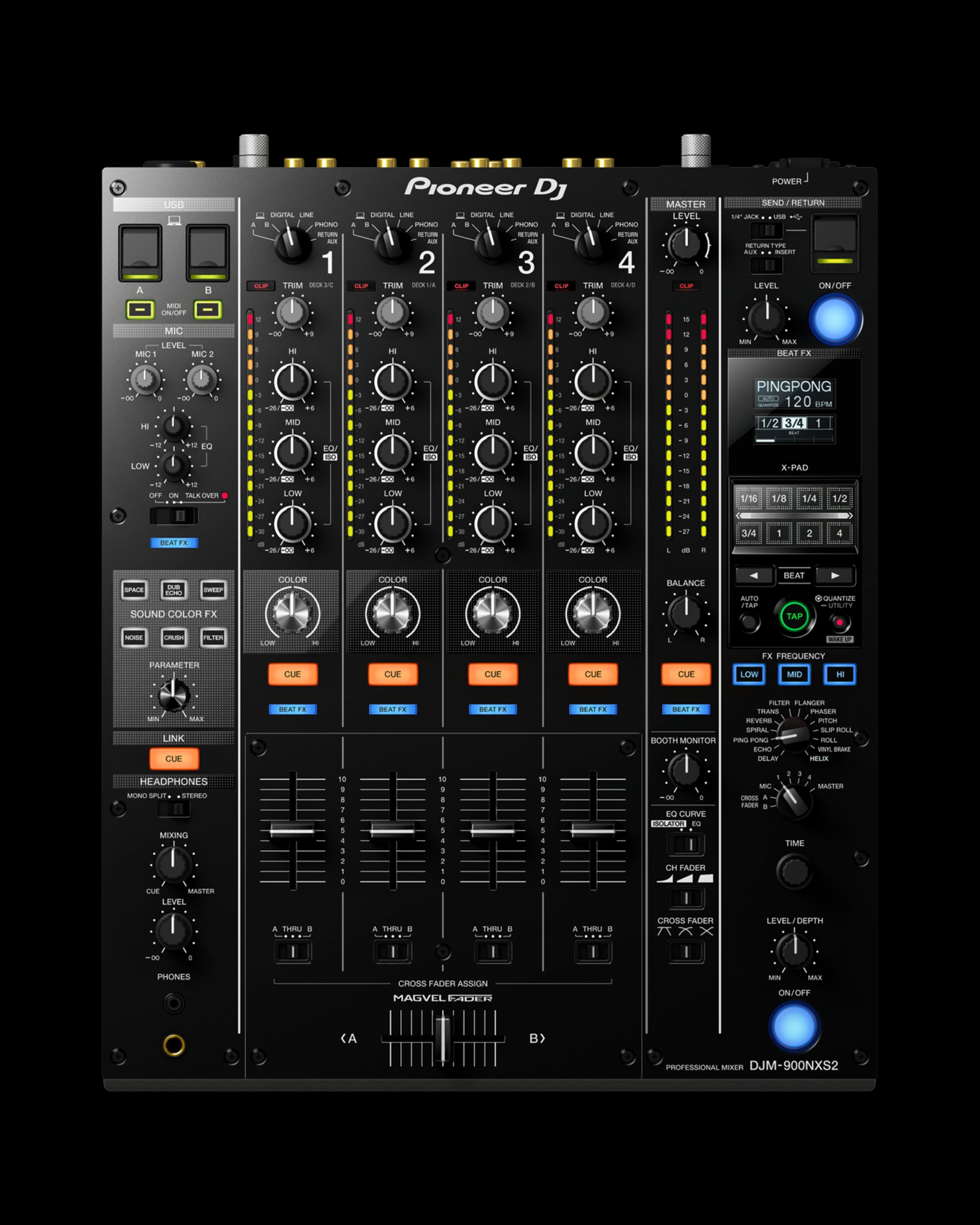980x1225 pixels.
Task: Activate the SWEEP sound color FX
Action: pos(213,590)
